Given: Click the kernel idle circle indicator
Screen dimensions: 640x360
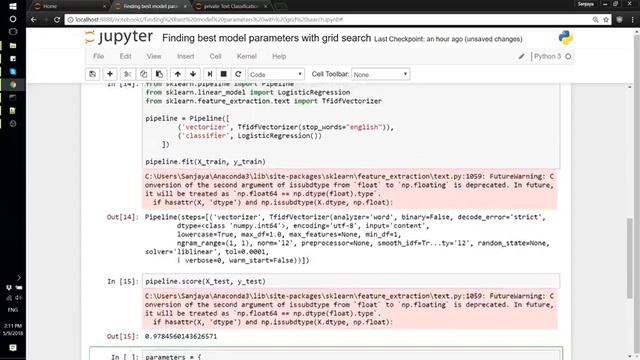Looking at the screenshot, I should point(568,56).
